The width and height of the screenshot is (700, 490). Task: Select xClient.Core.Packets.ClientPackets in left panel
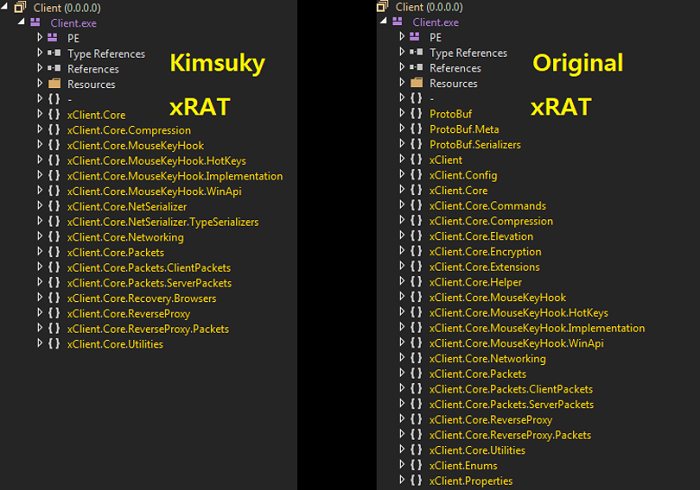click(x=149, y=267)
